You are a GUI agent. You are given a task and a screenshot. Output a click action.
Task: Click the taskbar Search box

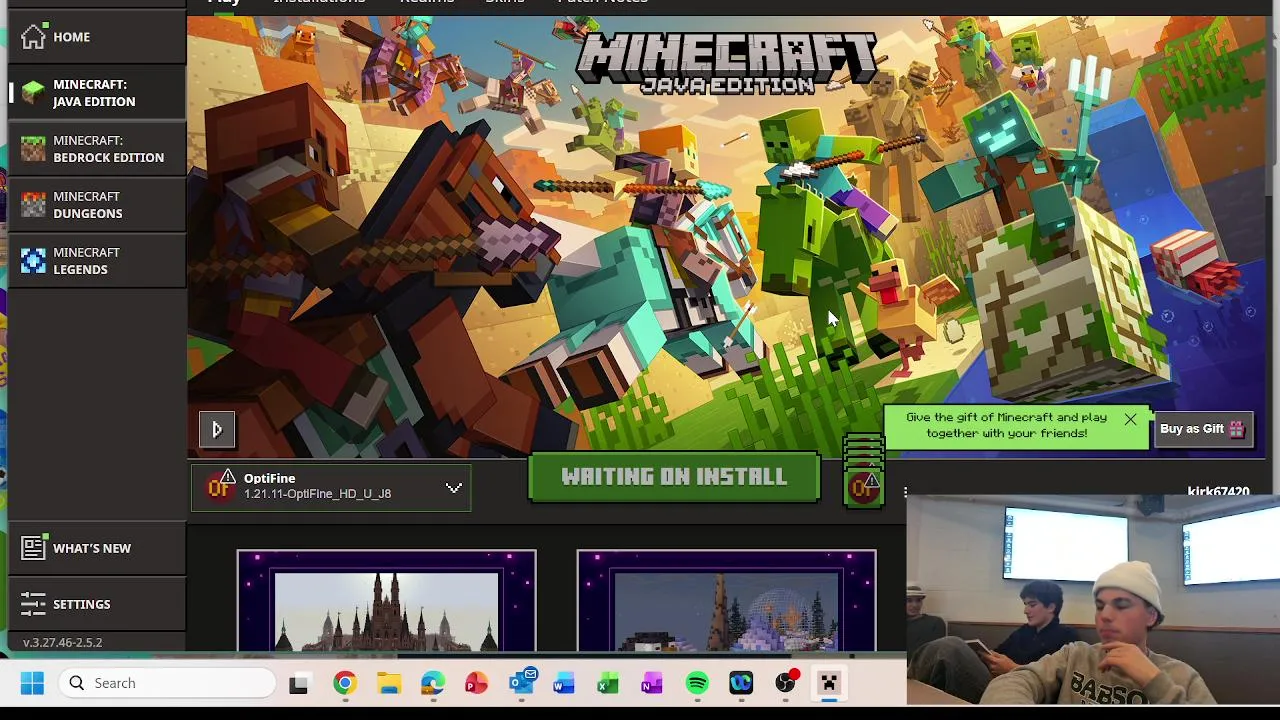tap(165, 683)
